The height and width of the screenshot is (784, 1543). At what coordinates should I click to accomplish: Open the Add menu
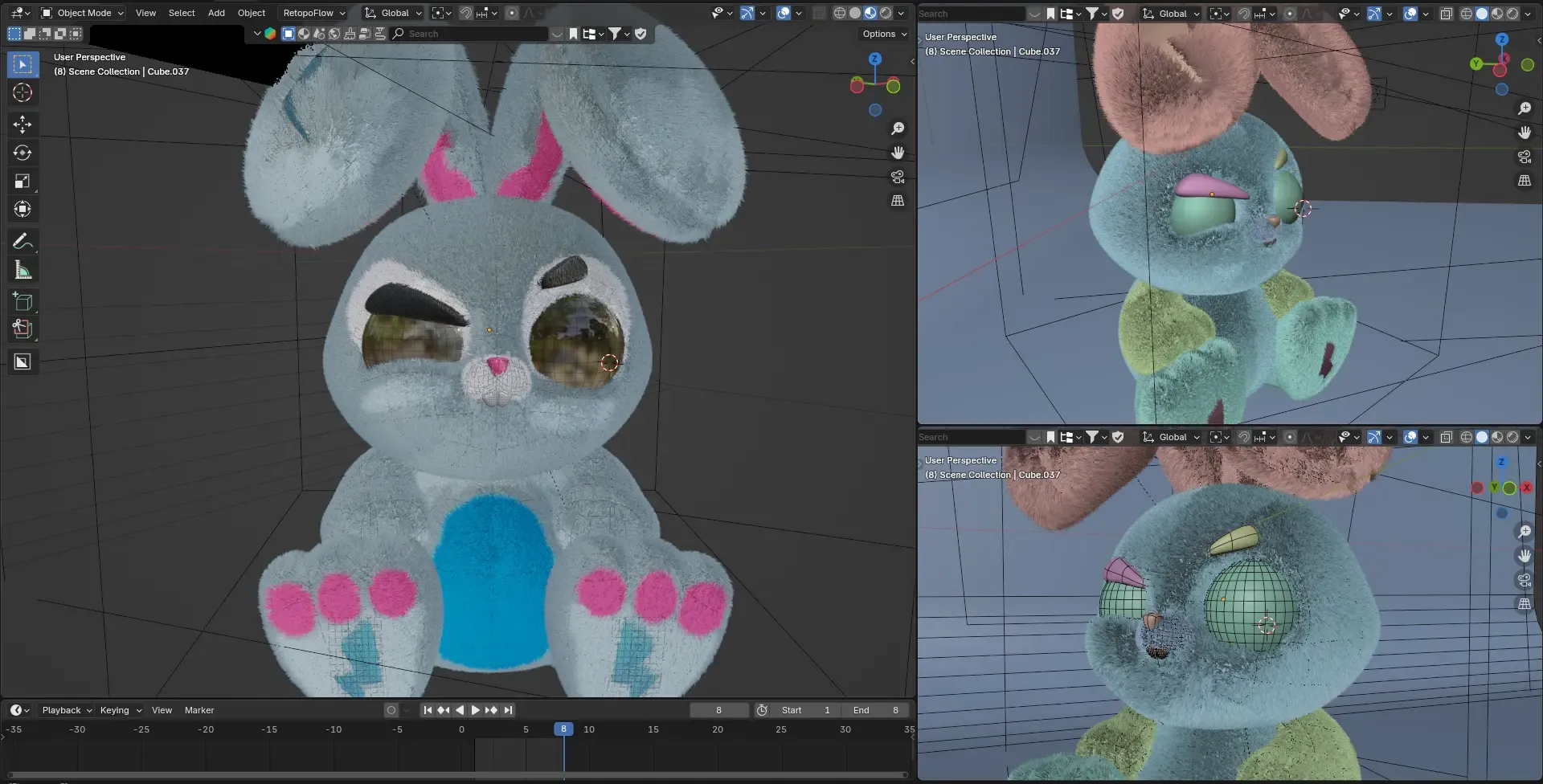pyautogui.click(x=216, y=13)
